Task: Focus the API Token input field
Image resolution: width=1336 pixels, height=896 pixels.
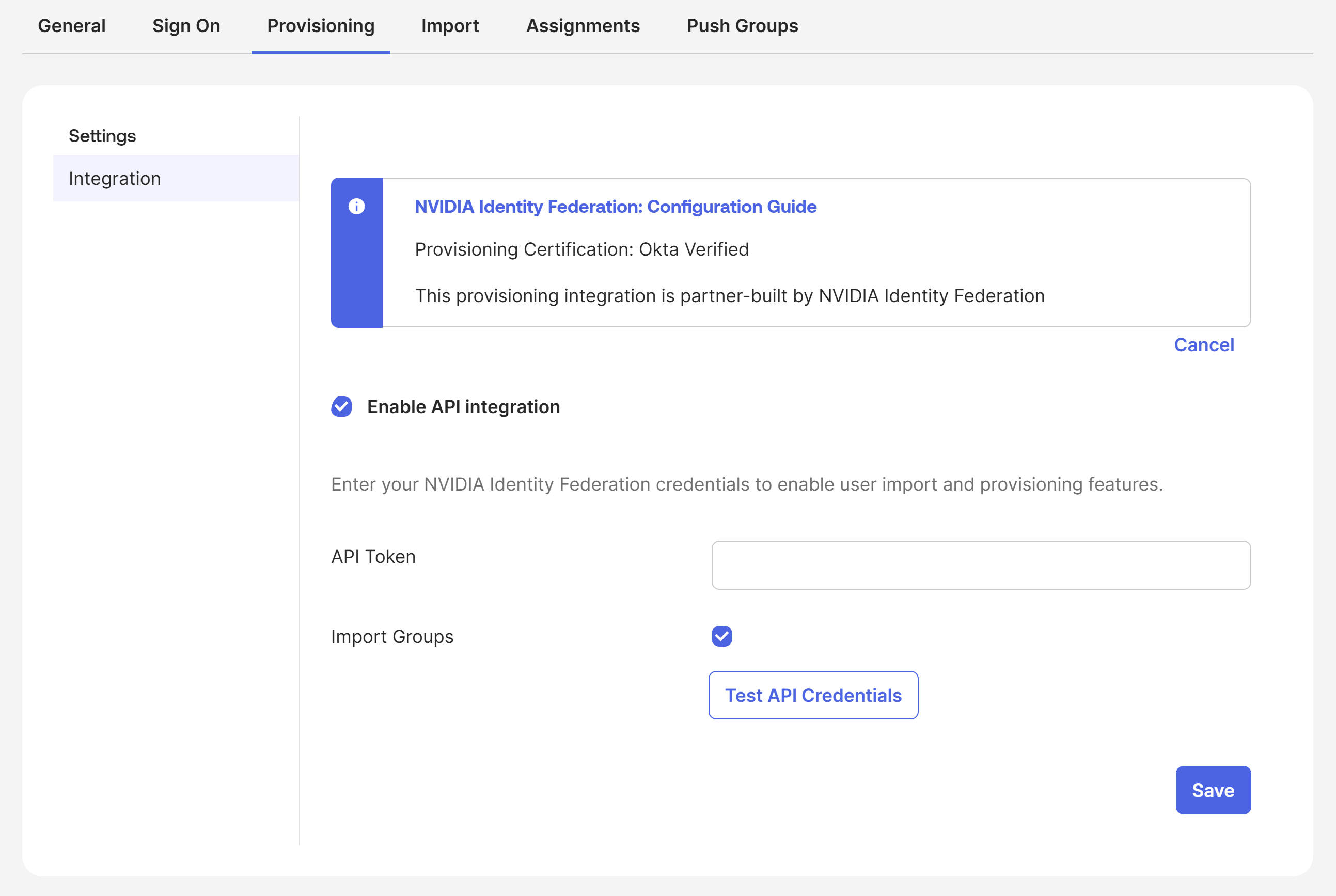Action: coord(981,565)
